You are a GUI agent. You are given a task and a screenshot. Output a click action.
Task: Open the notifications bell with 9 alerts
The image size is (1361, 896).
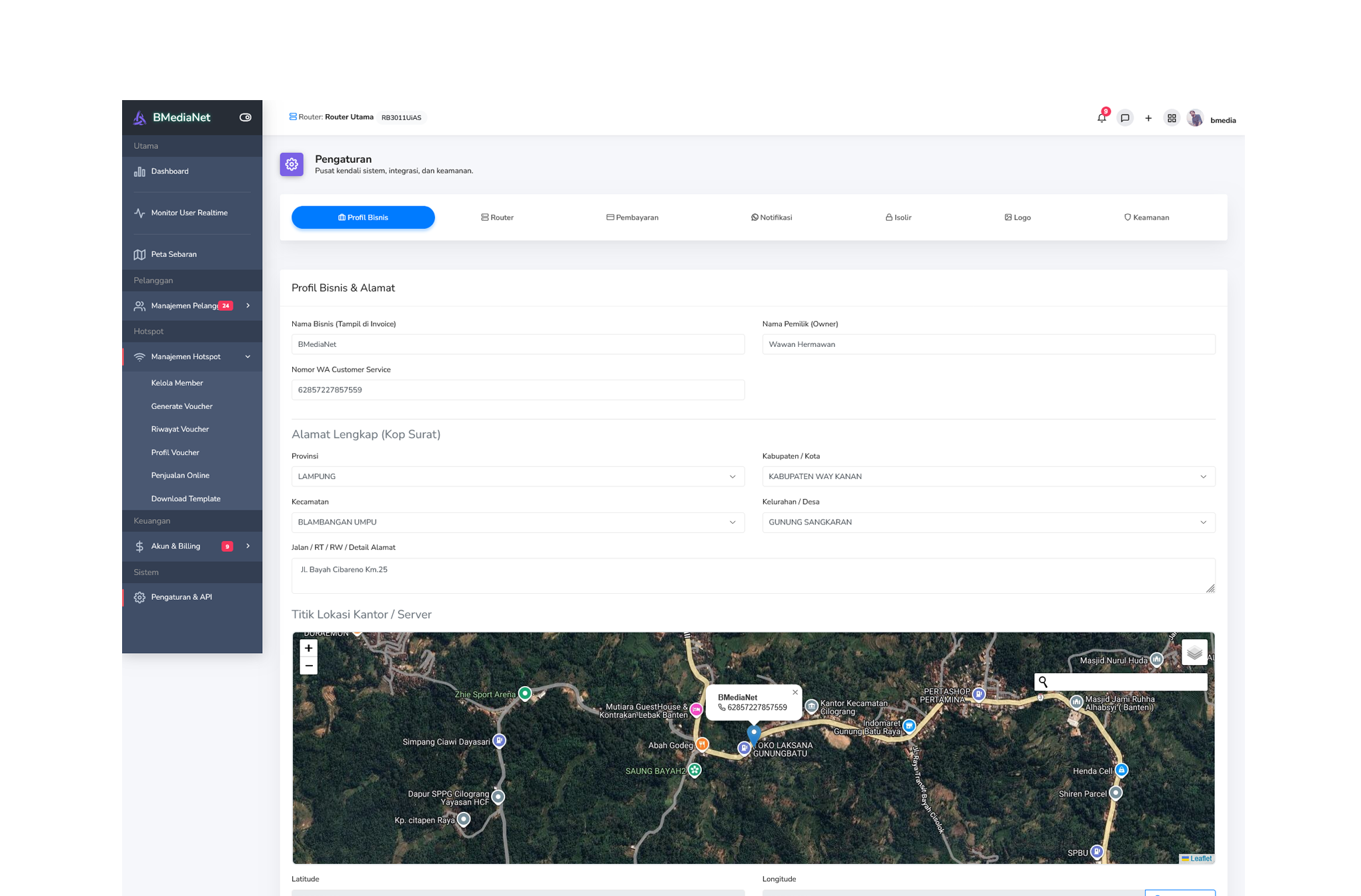[1102, 118]
